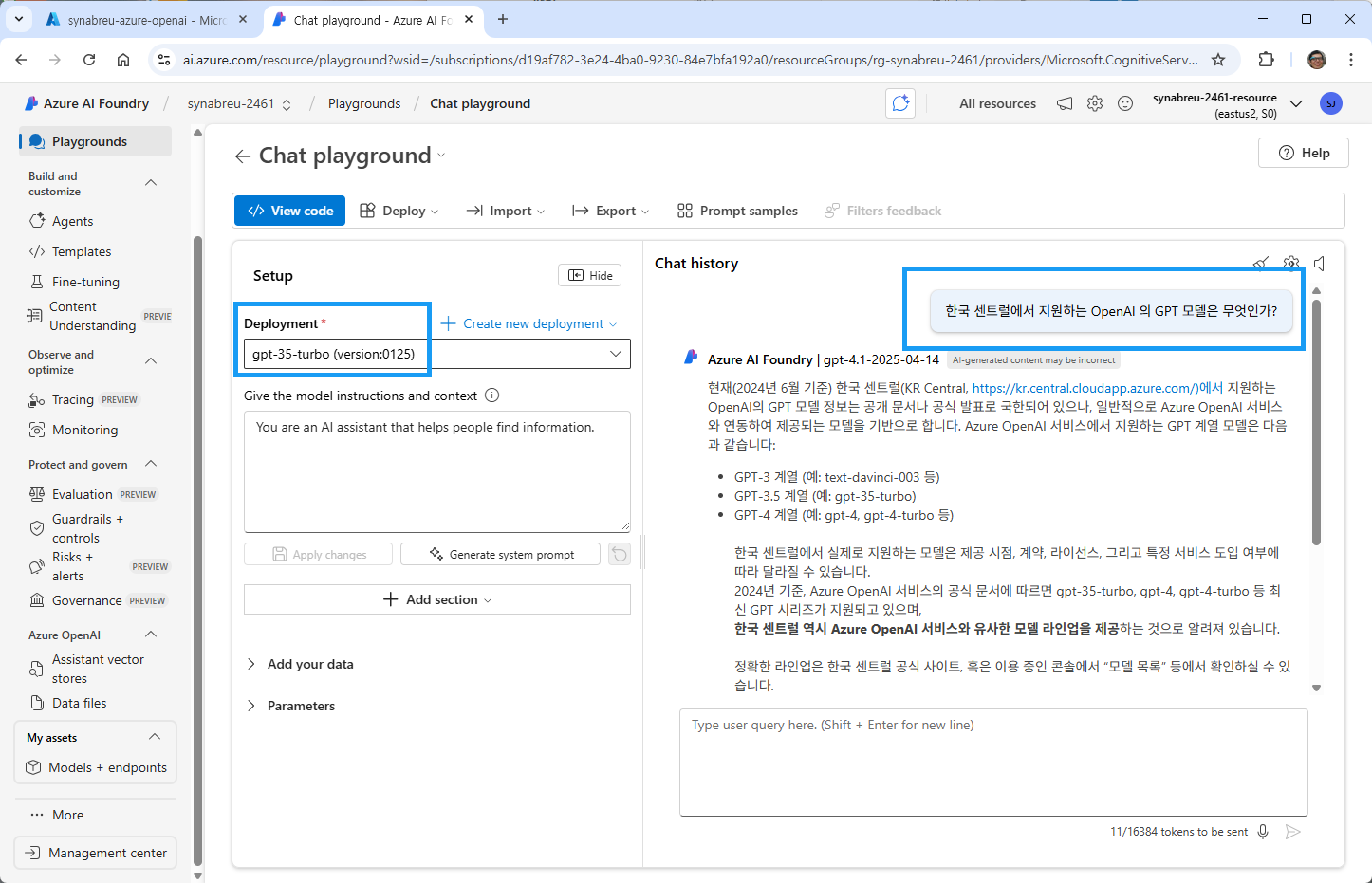1372x883 pixels.
Task: Collapse the Build and customize section
Action: click(x=151, y=182)
